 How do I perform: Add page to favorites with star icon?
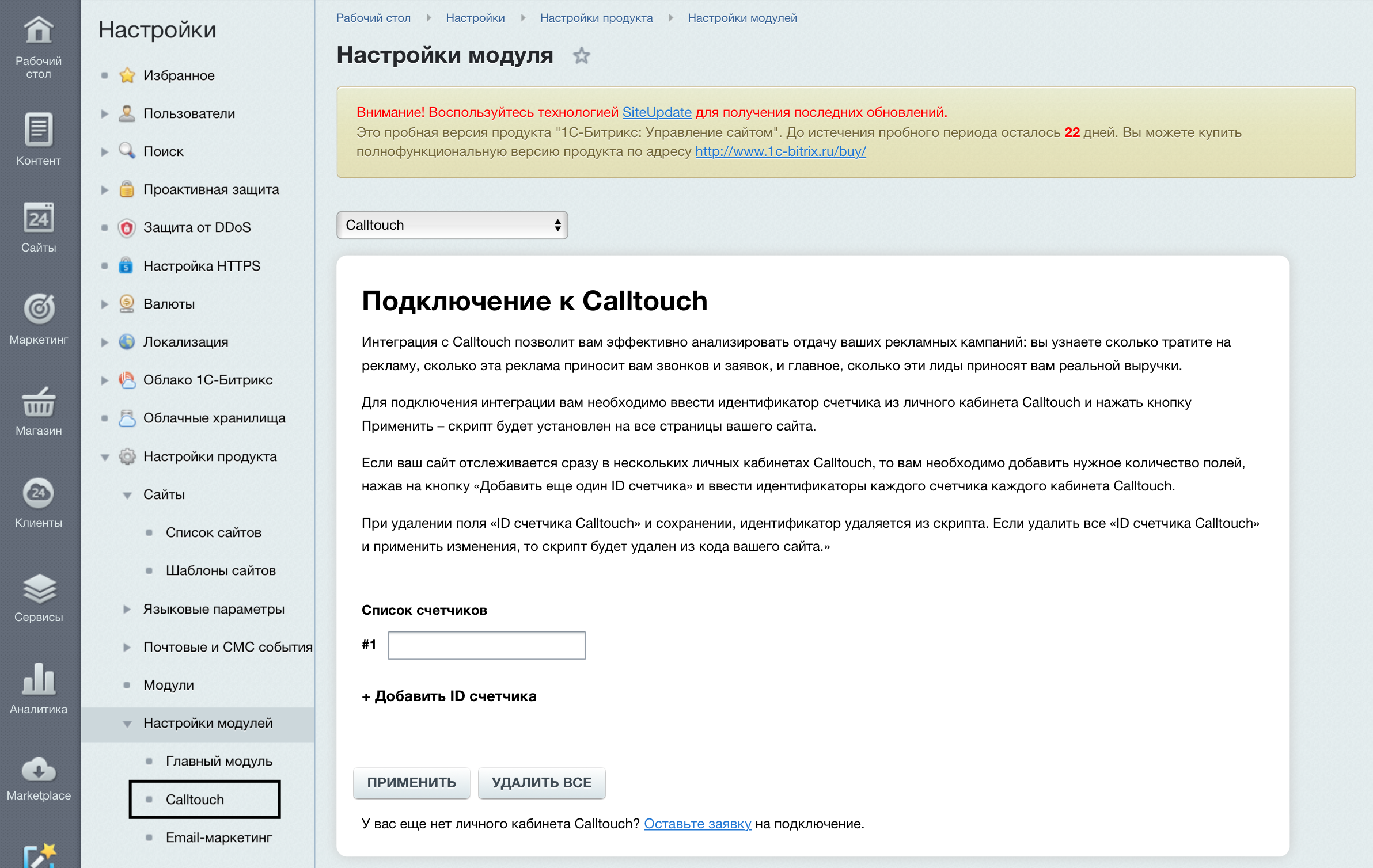pyautogui.click(x=581, y=56)
